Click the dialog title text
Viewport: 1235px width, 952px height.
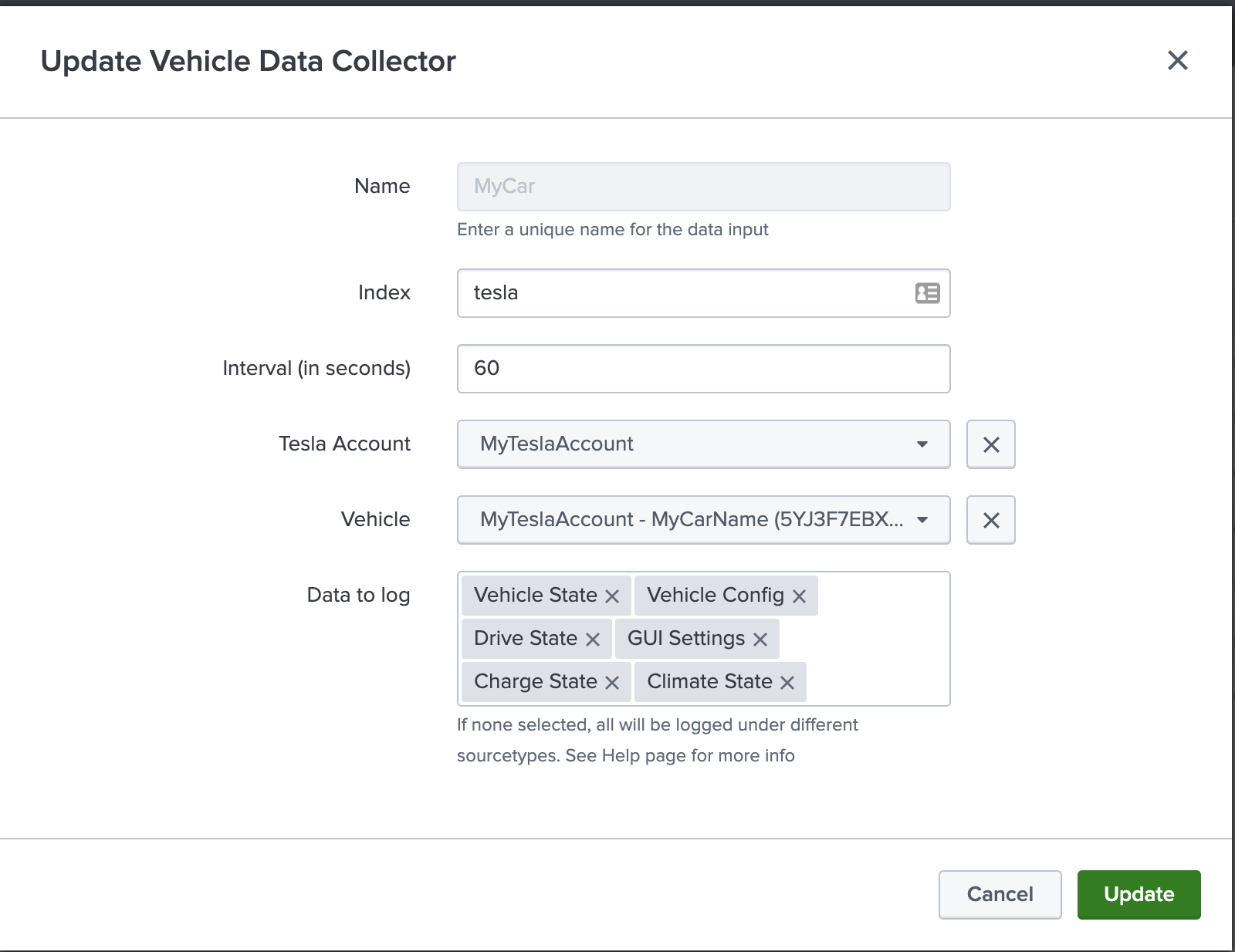[248, 61]
